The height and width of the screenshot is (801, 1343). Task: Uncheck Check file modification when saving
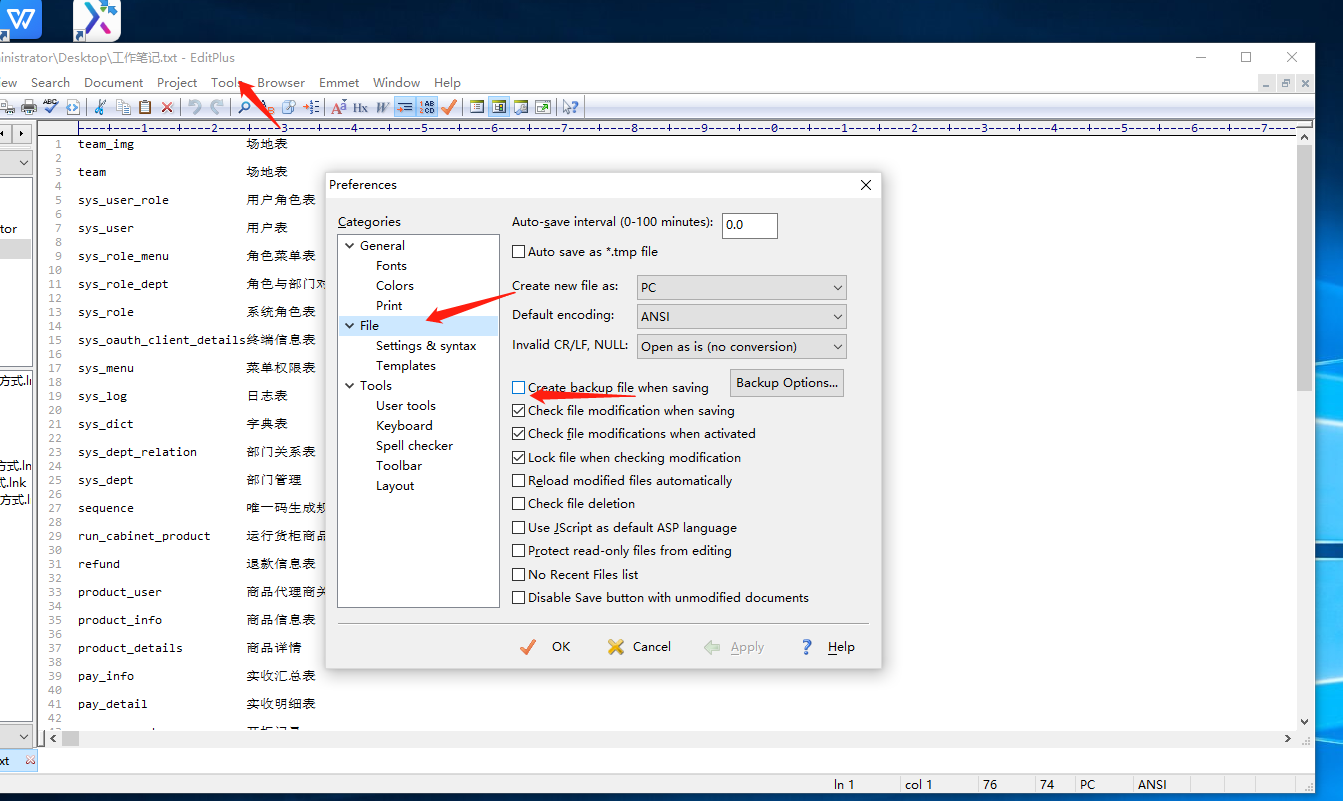(x=518, y=410)
